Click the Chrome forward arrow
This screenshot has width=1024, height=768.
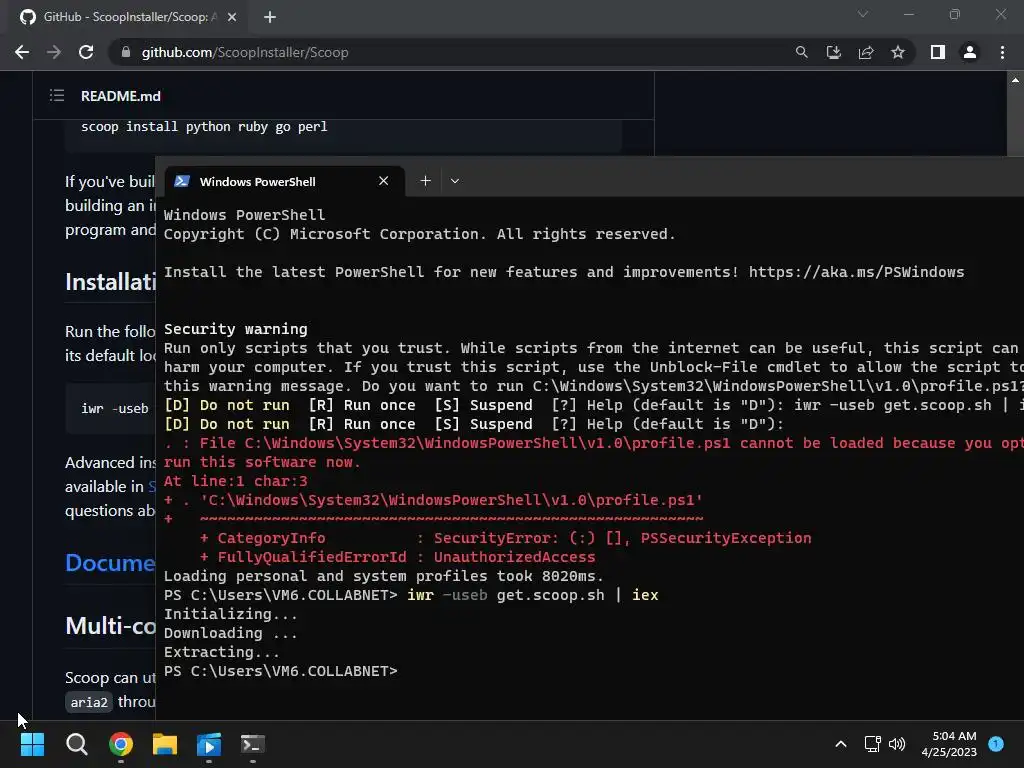pyautogui.click(x=54, y=52)
